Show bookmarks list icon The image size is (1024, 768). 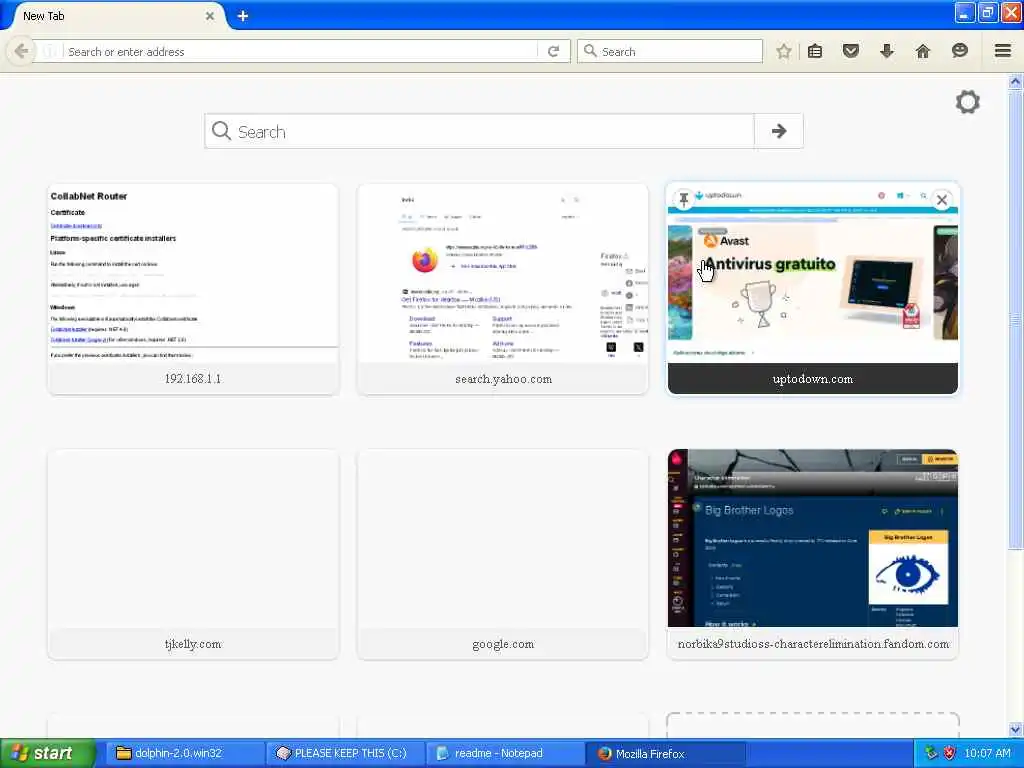(815, 52)
